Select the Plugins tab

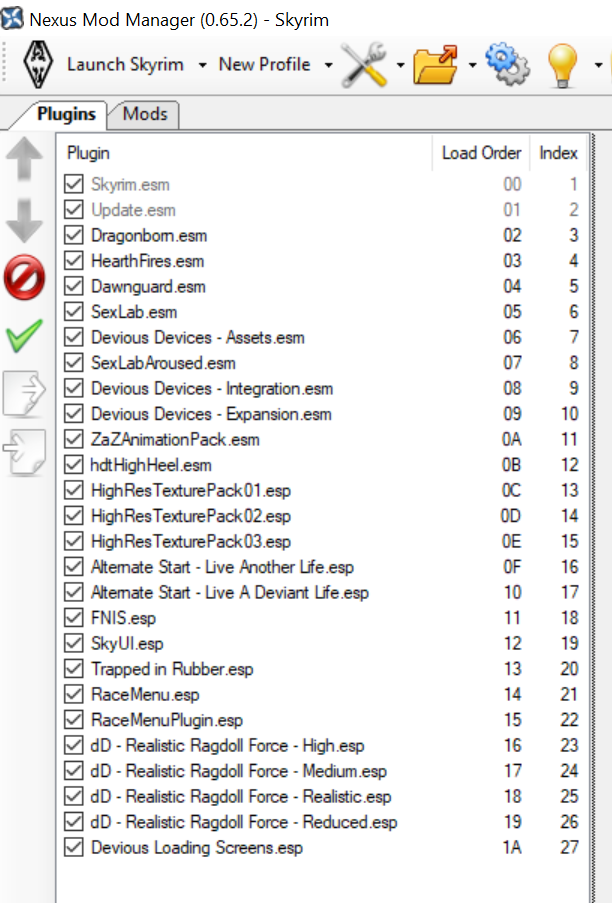pyautogui.click(x=66, y=114)
